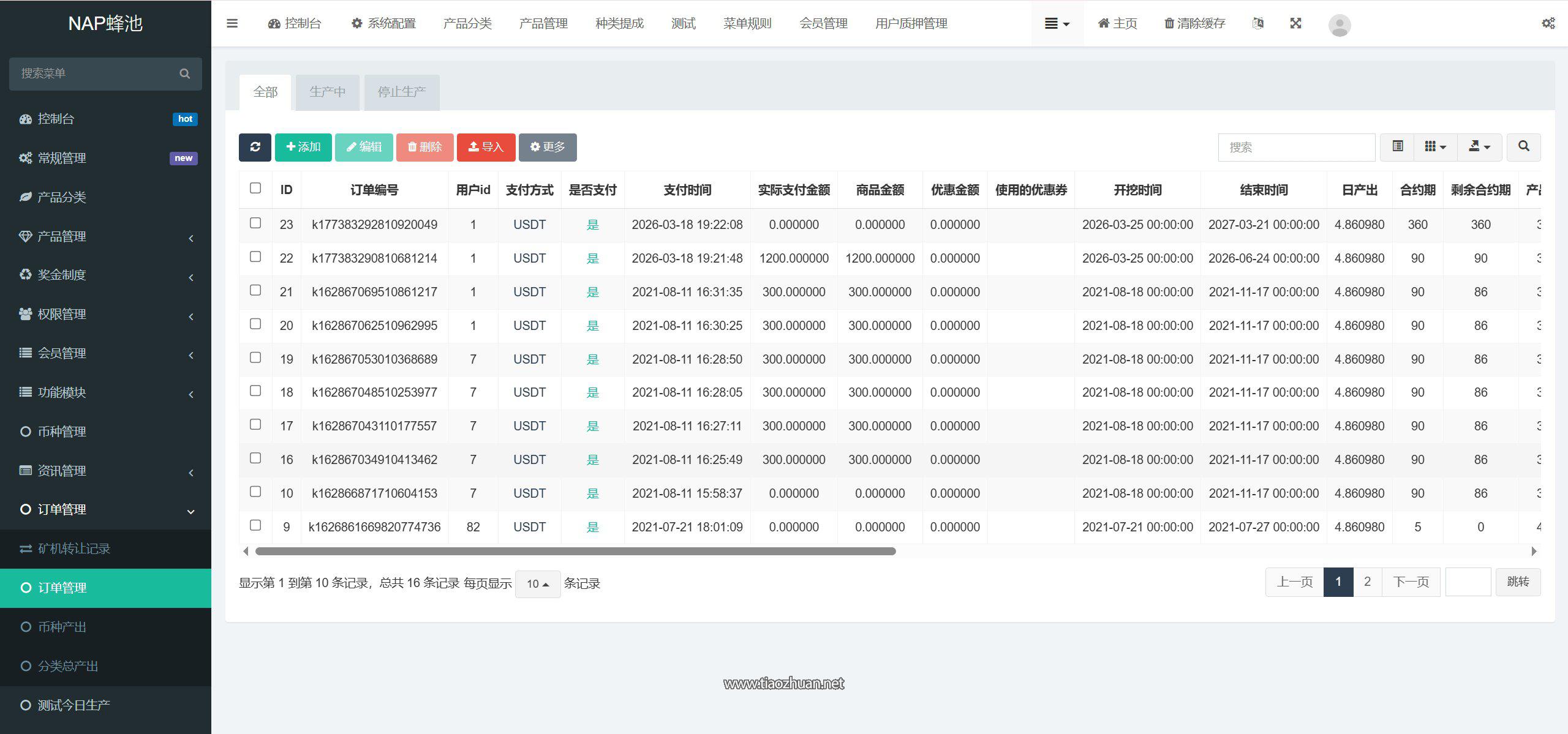Click the language translate icon
Viewport: 1568px width, 734px height.
(x=1257, y=23)
